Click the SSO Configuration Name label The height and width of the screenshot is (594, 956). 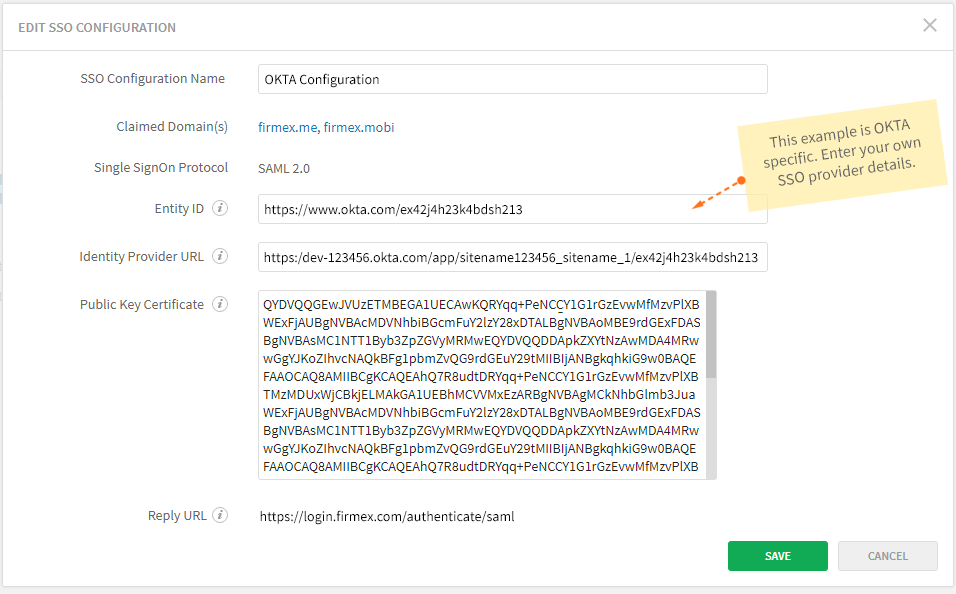[x=152, y=79]
